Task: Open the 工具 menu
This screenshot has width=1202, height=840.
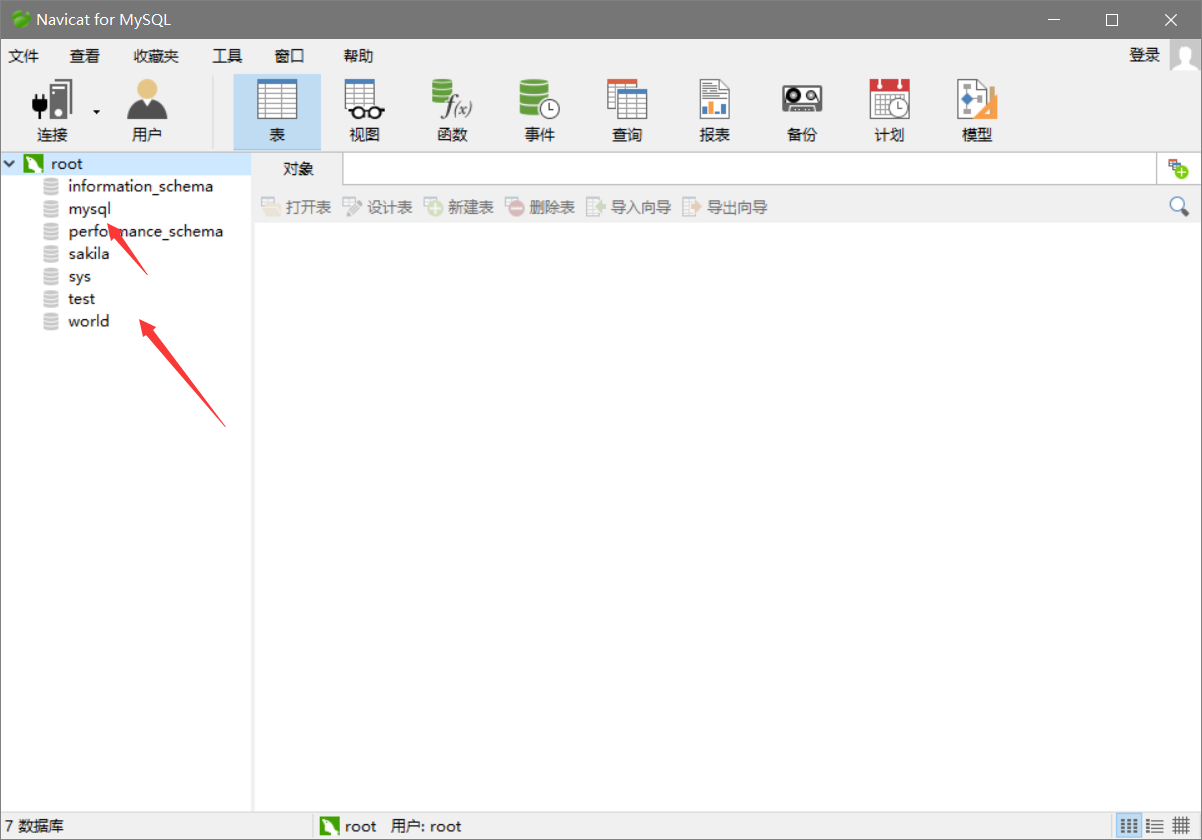Action: pyautogui.click(x=227, y=56)
